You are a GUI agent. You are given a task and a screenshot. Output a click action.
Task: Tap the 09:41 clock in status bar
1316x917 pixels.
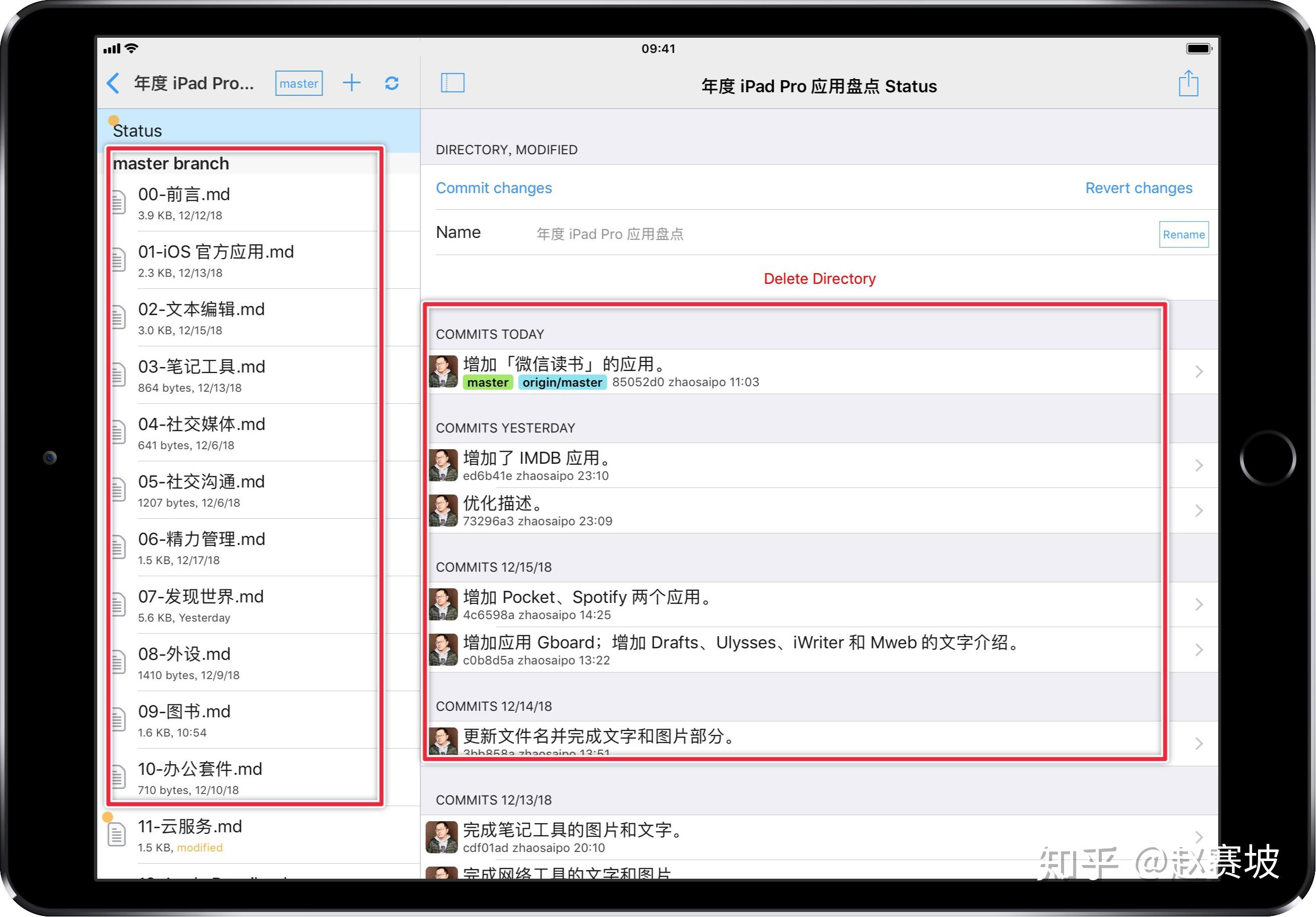(x=658, y=49)
